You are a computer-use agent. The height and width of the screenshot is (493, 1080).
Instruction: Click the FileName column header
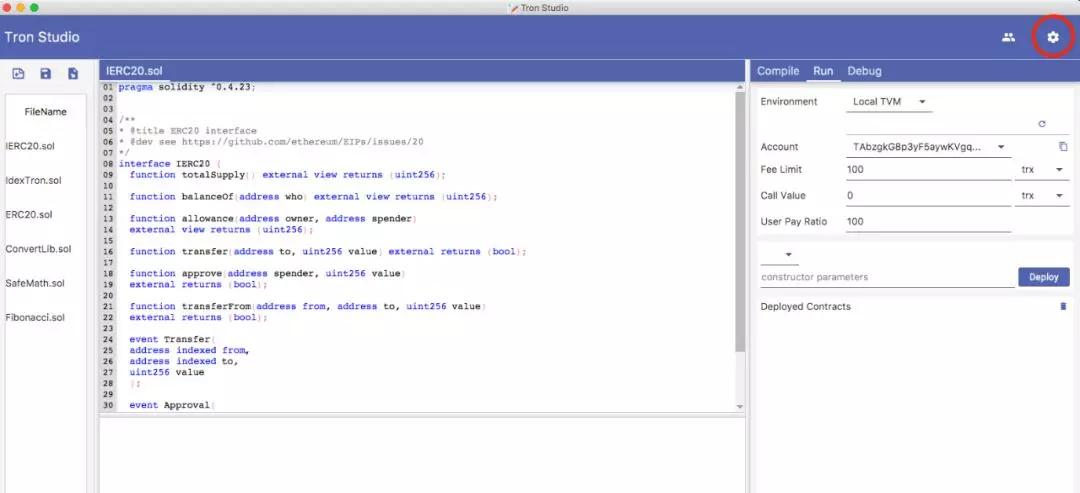pos(45,112)
